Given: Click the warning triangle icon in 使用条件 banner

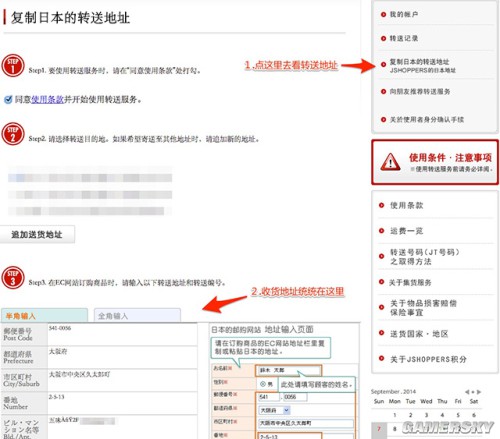Looking at the screenshot, I should (x=390, y=162).
